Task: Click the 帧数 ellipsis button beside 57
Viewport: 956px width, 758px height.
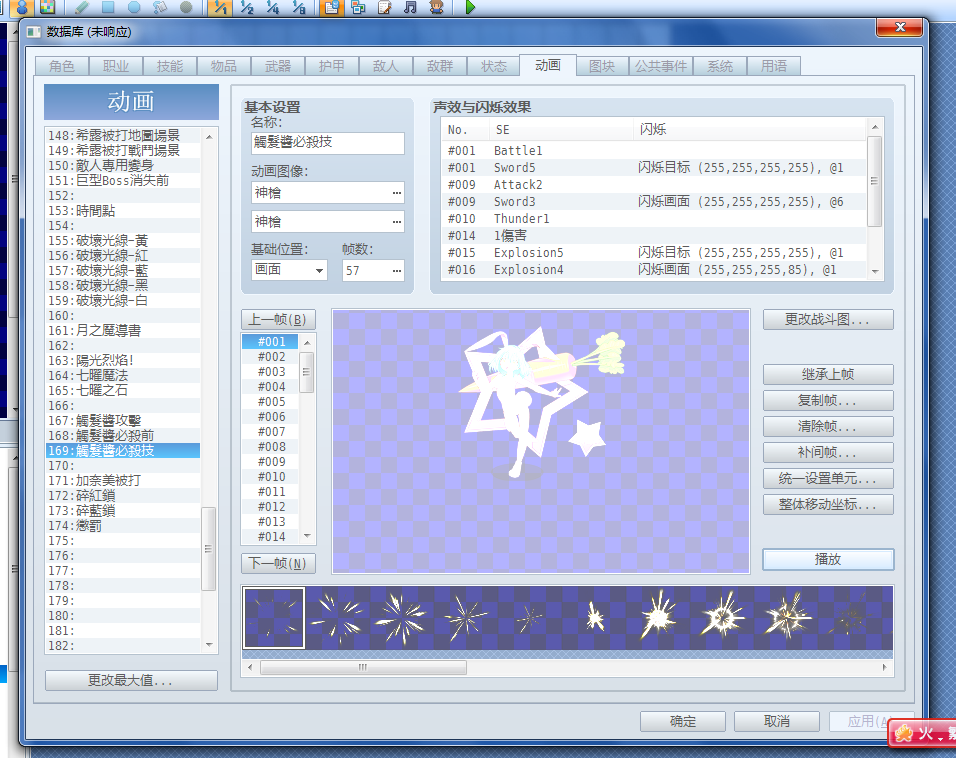Action: click(x=397, y=271)
